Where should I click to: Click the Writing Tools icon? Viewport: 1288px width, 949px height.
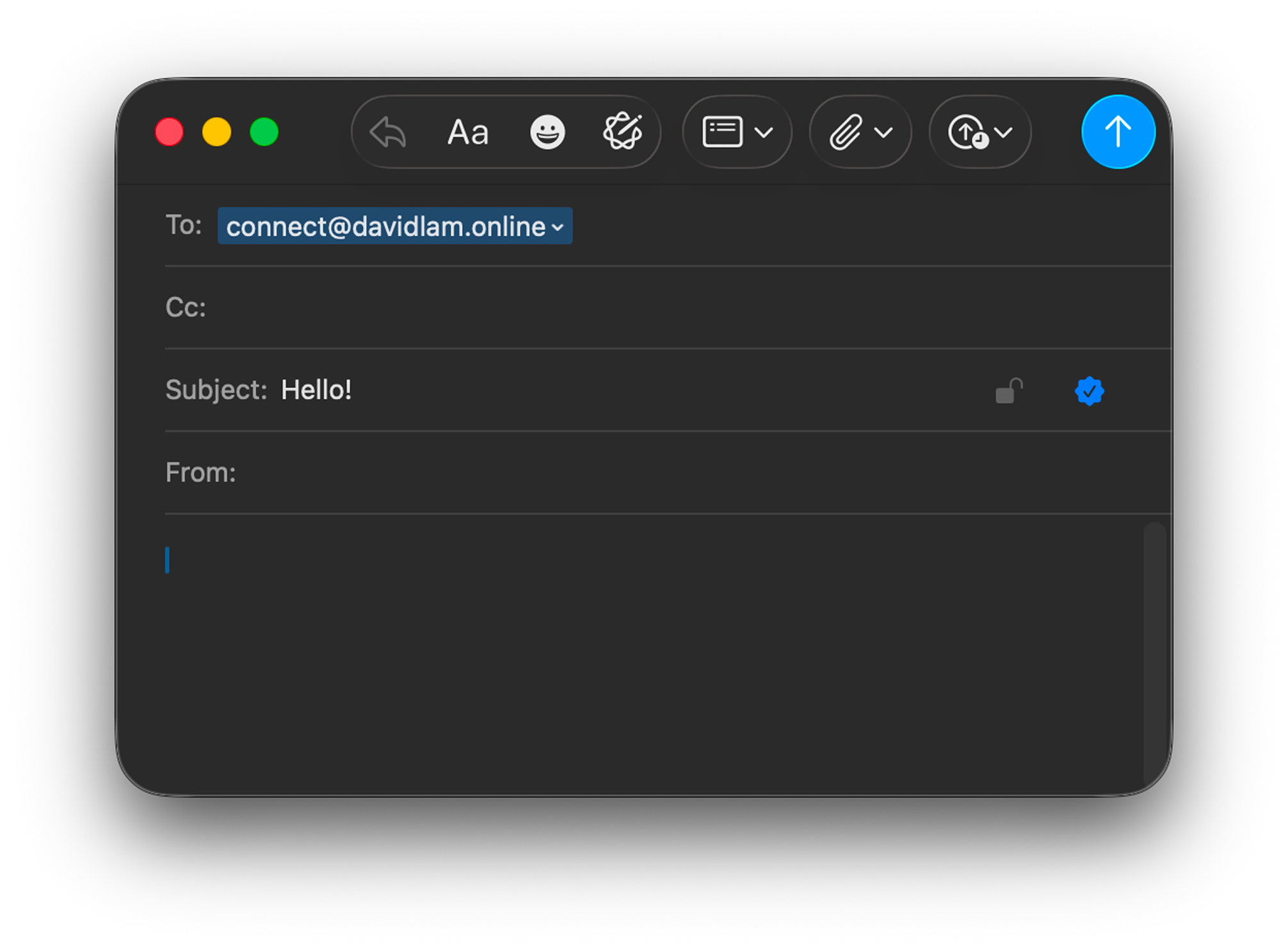pos(623,132)
